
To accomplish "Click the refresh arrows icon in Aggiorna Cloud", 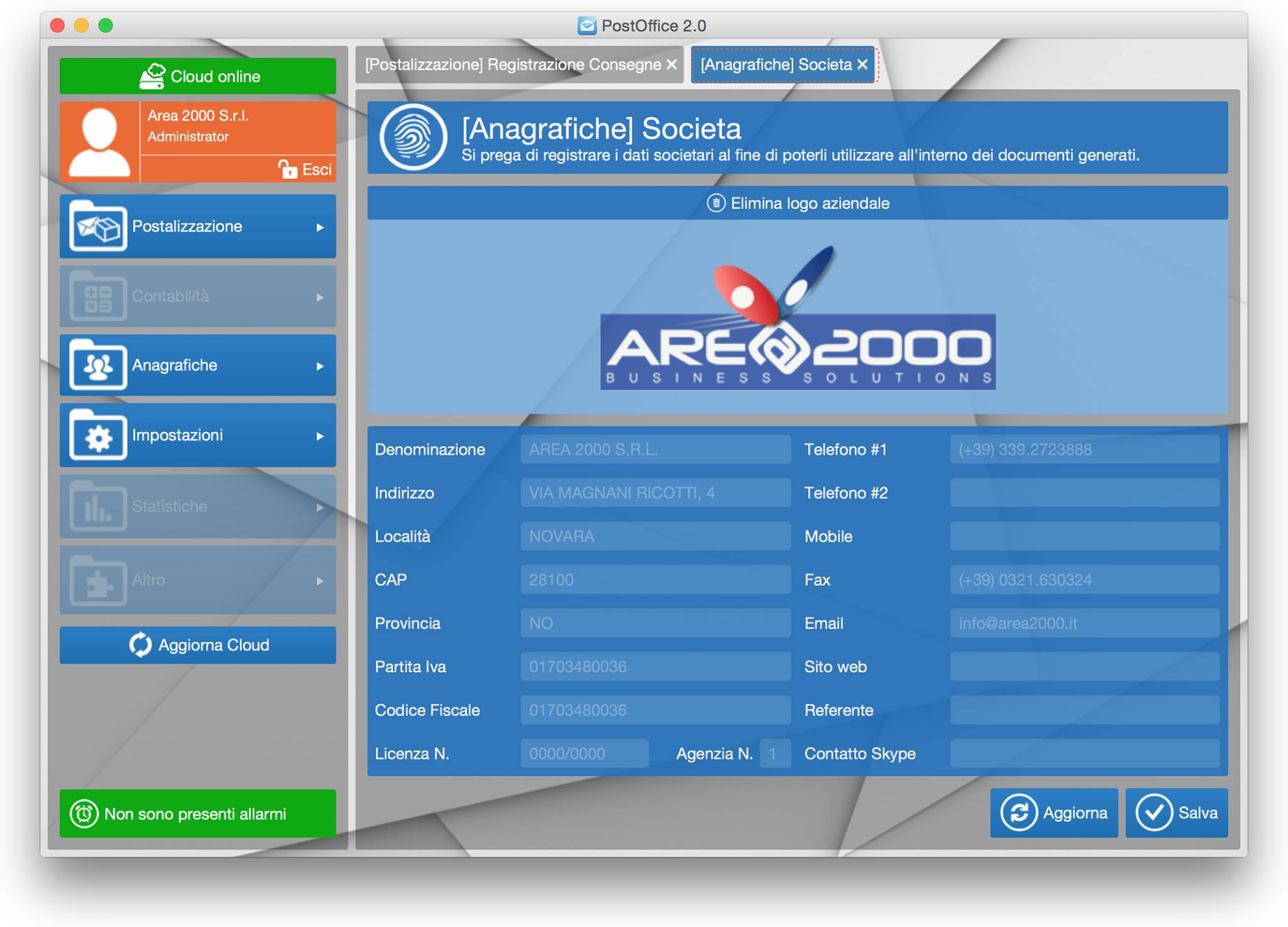I will pyautogui.click(x=140, y=645).
